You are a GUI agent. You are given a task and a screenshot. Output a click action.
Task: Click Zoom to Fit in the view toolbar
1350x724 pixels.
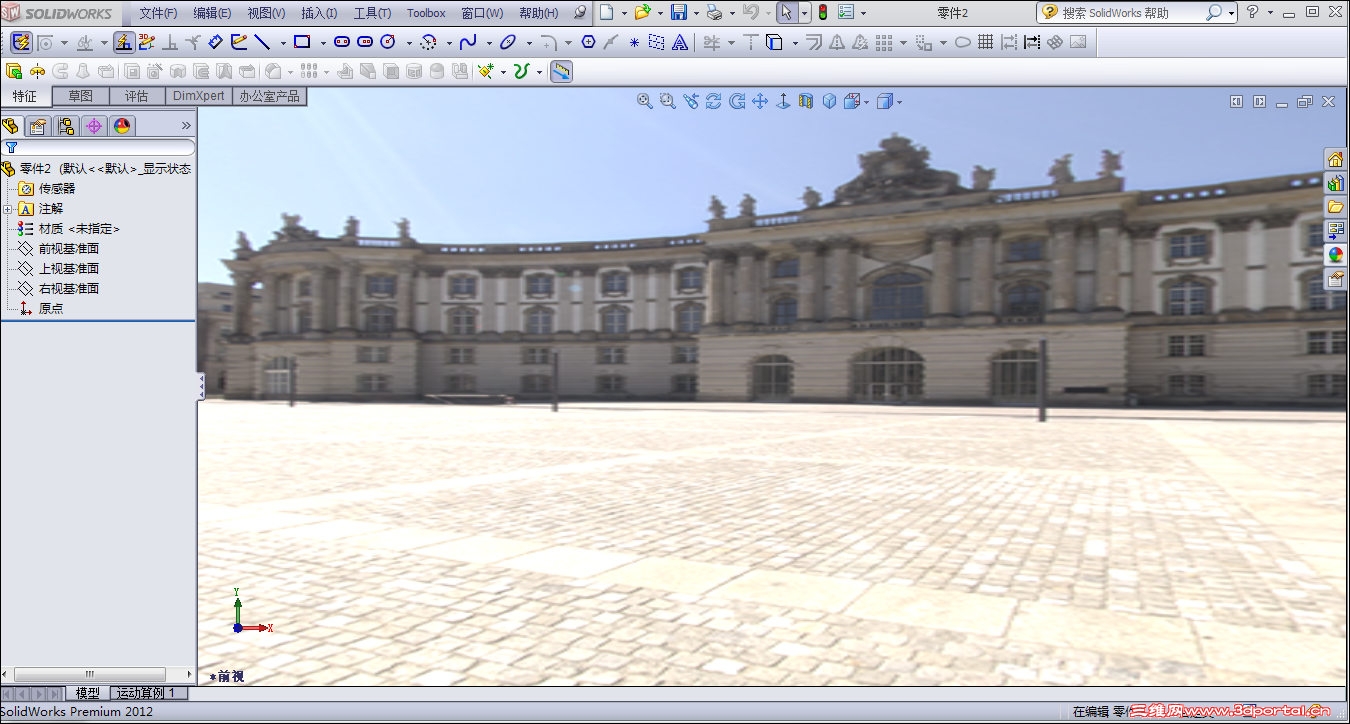[x=644, y=101]
